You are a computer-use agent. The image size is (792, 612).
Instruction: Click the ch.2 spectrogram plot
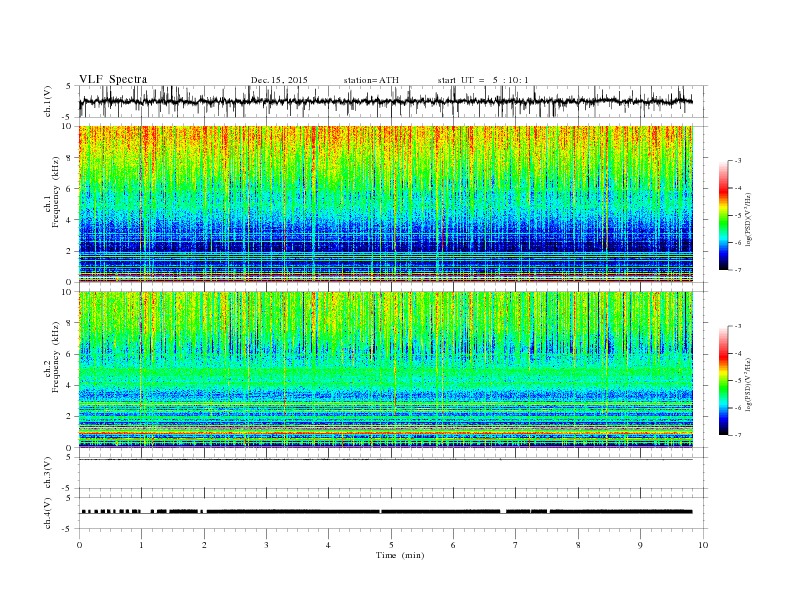(386, 369)
